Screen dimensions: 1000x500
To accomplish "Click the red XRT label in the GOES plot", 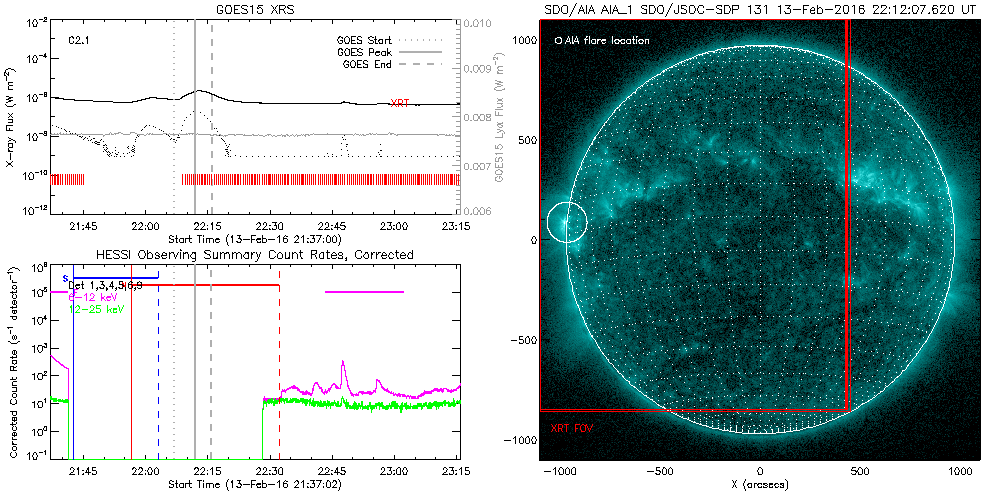I will point(399,103).
